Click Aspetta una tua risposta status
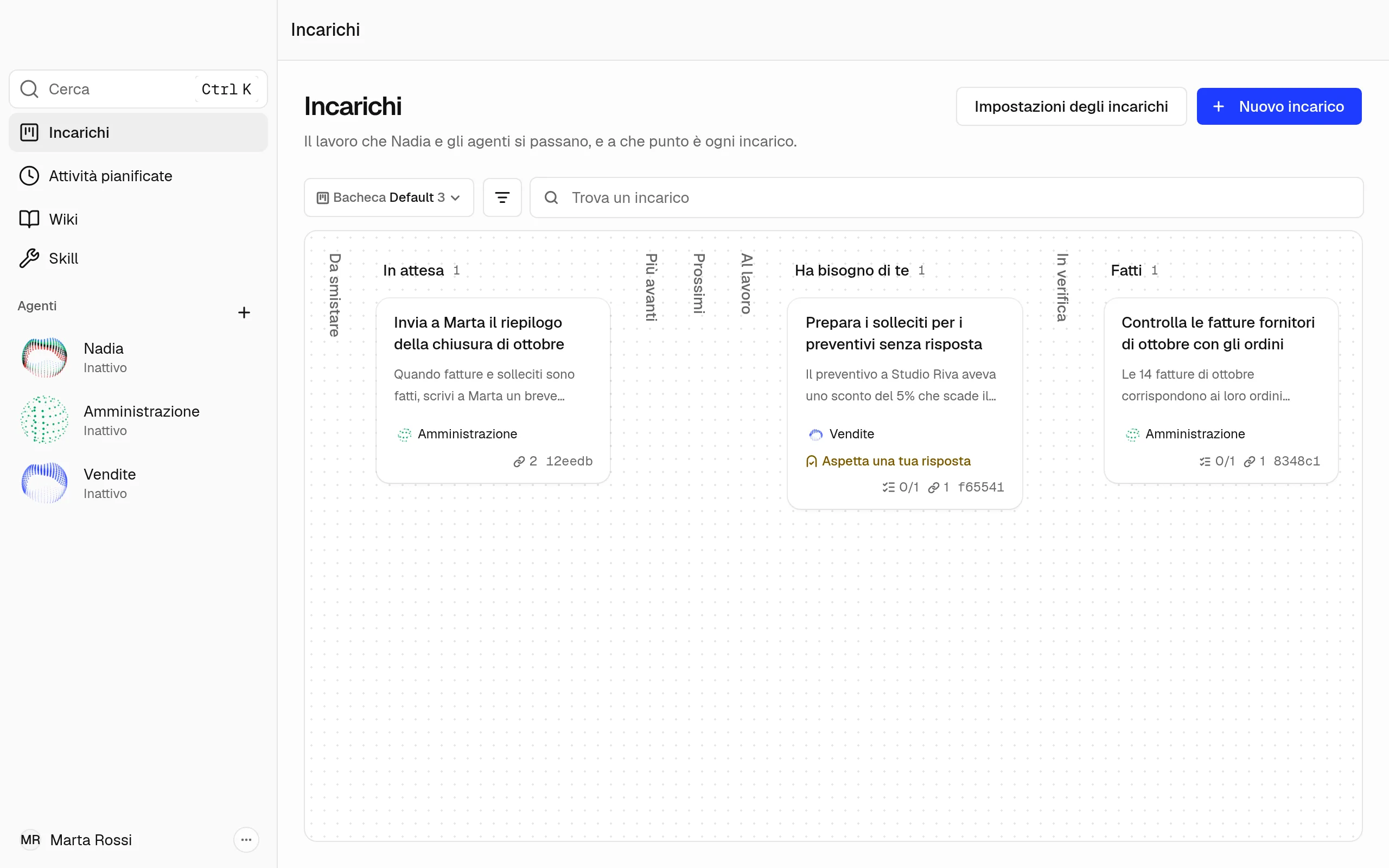The height and width of the screenshot is (868, 1389). coord(888,461)
